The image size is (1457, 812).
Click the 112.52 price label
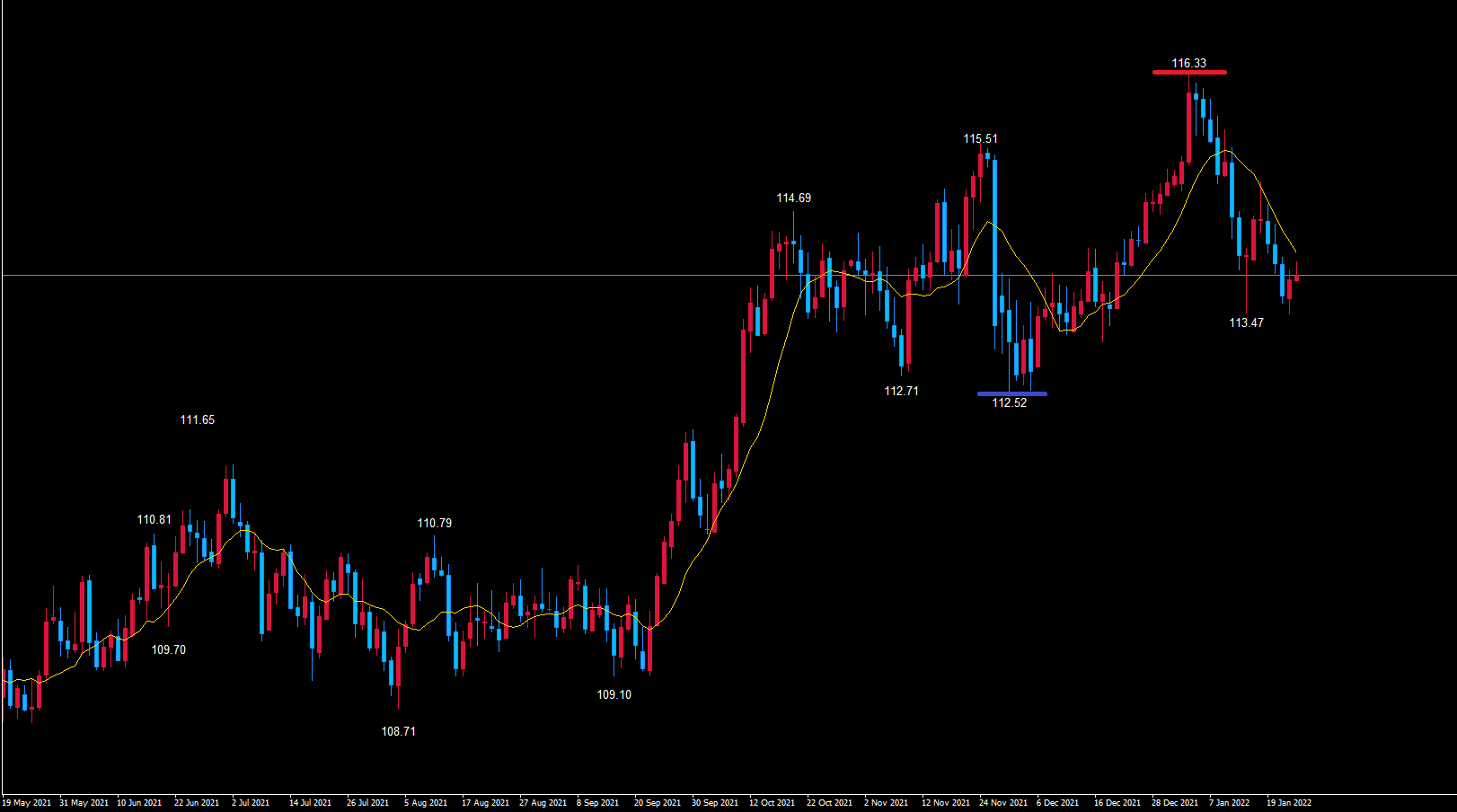[1009, 403]
